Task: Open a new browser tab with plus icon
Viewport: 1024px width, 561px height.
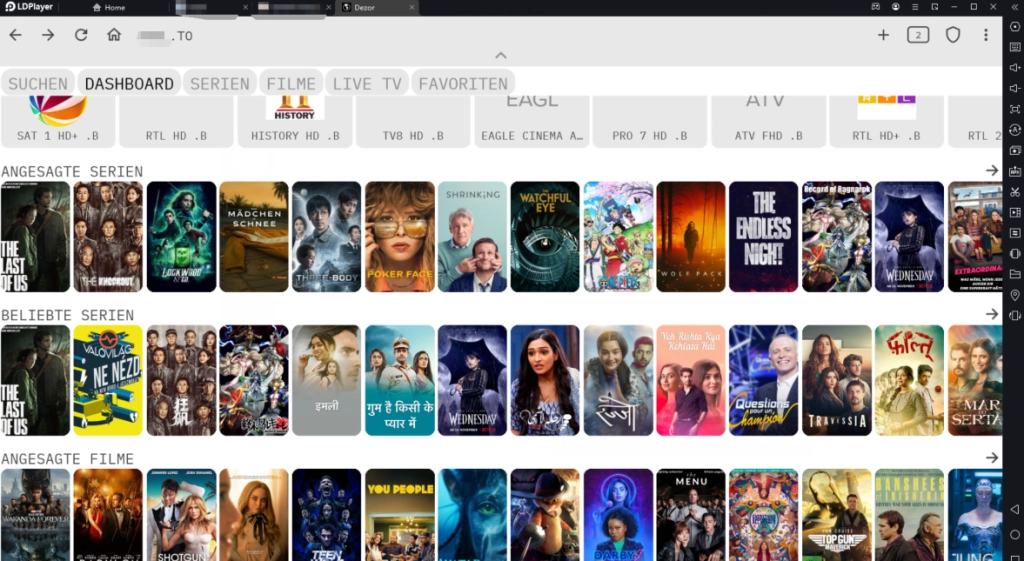Action: point(883,35)
